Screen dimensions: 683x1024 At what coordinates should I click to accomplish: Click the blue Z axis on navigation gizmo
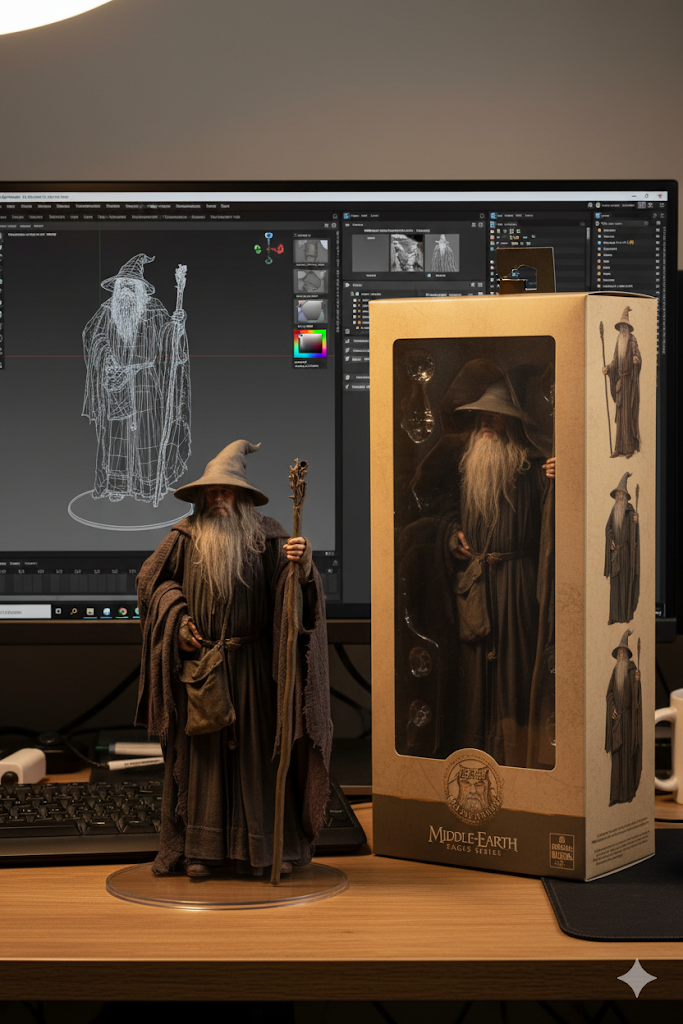click(x=268, y=236)
